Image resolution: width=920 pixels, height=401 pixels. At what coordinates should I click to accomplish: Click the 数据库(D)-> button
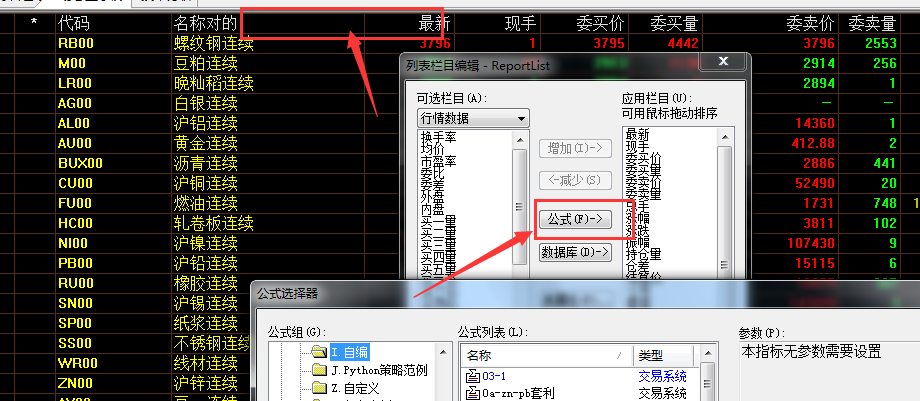[575, 252]
